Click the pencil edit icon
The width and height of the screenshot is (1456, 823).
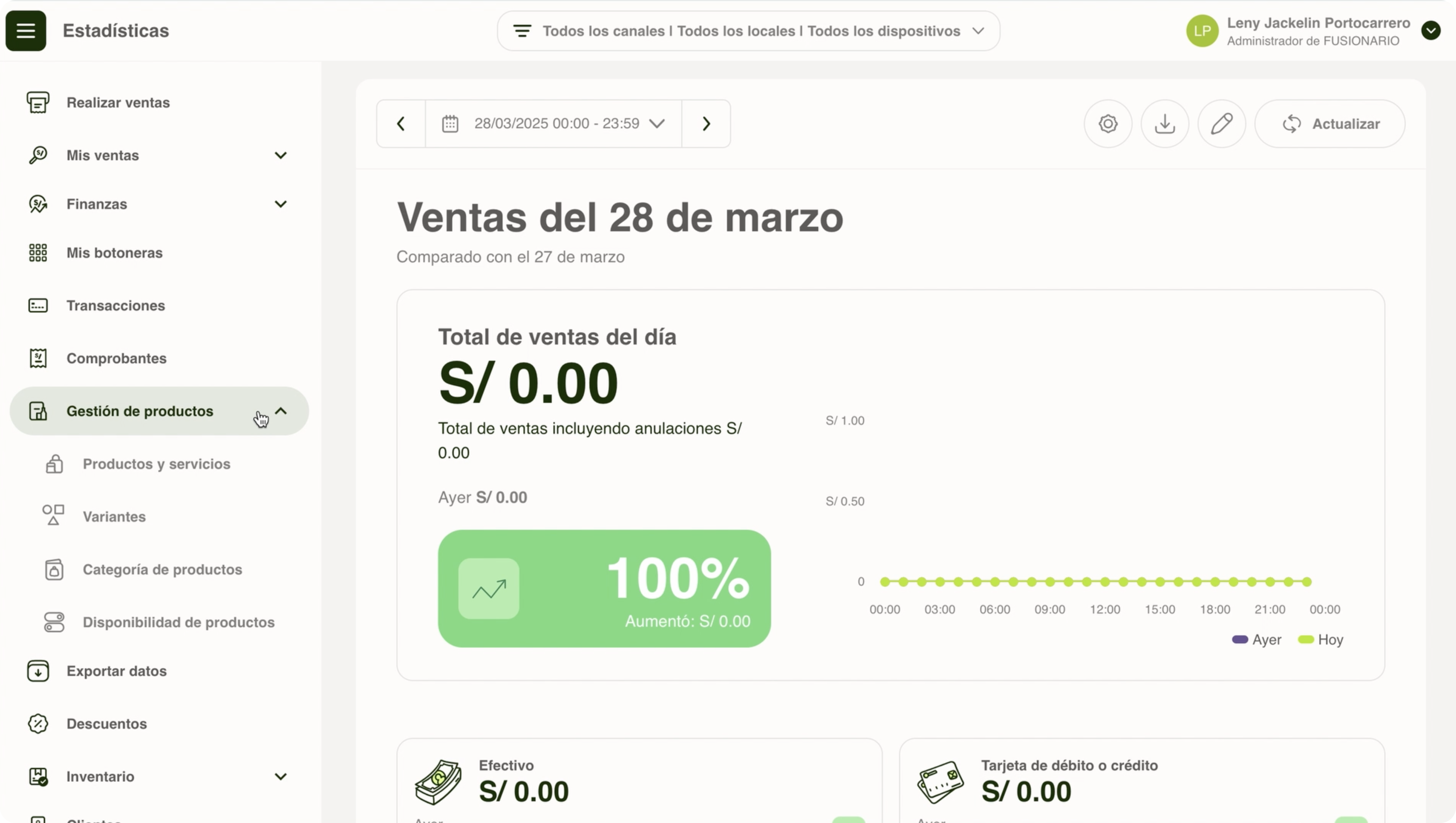pos(1222,124)
